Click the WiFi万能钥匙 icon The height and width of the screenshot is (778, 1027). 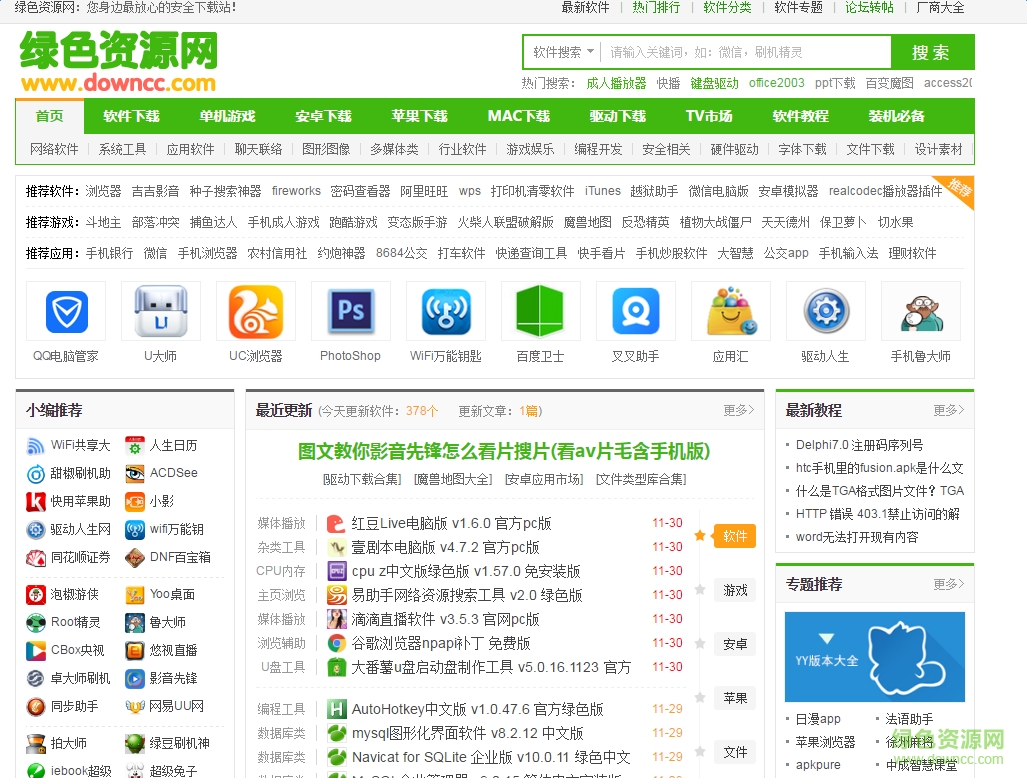click(x=445, y=311)
